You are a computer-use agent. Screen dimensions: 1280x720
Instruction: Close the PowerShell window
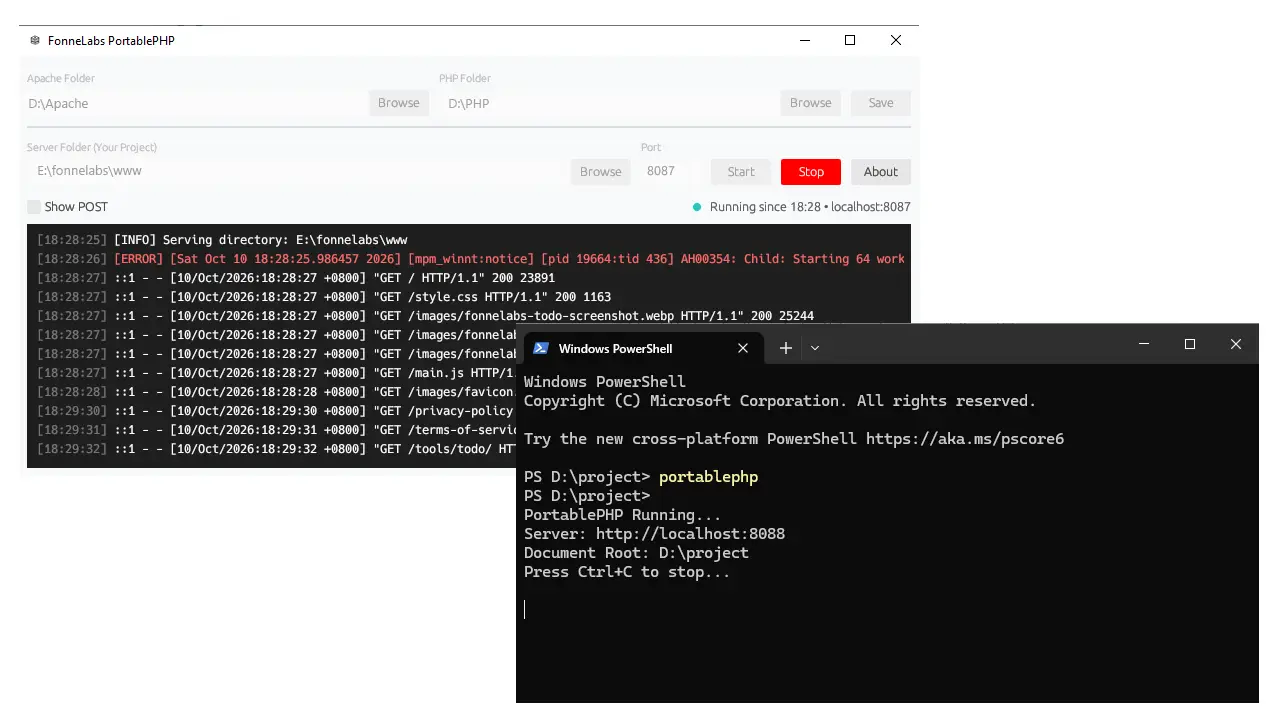pyautogui.click(x=1236, y=344)
